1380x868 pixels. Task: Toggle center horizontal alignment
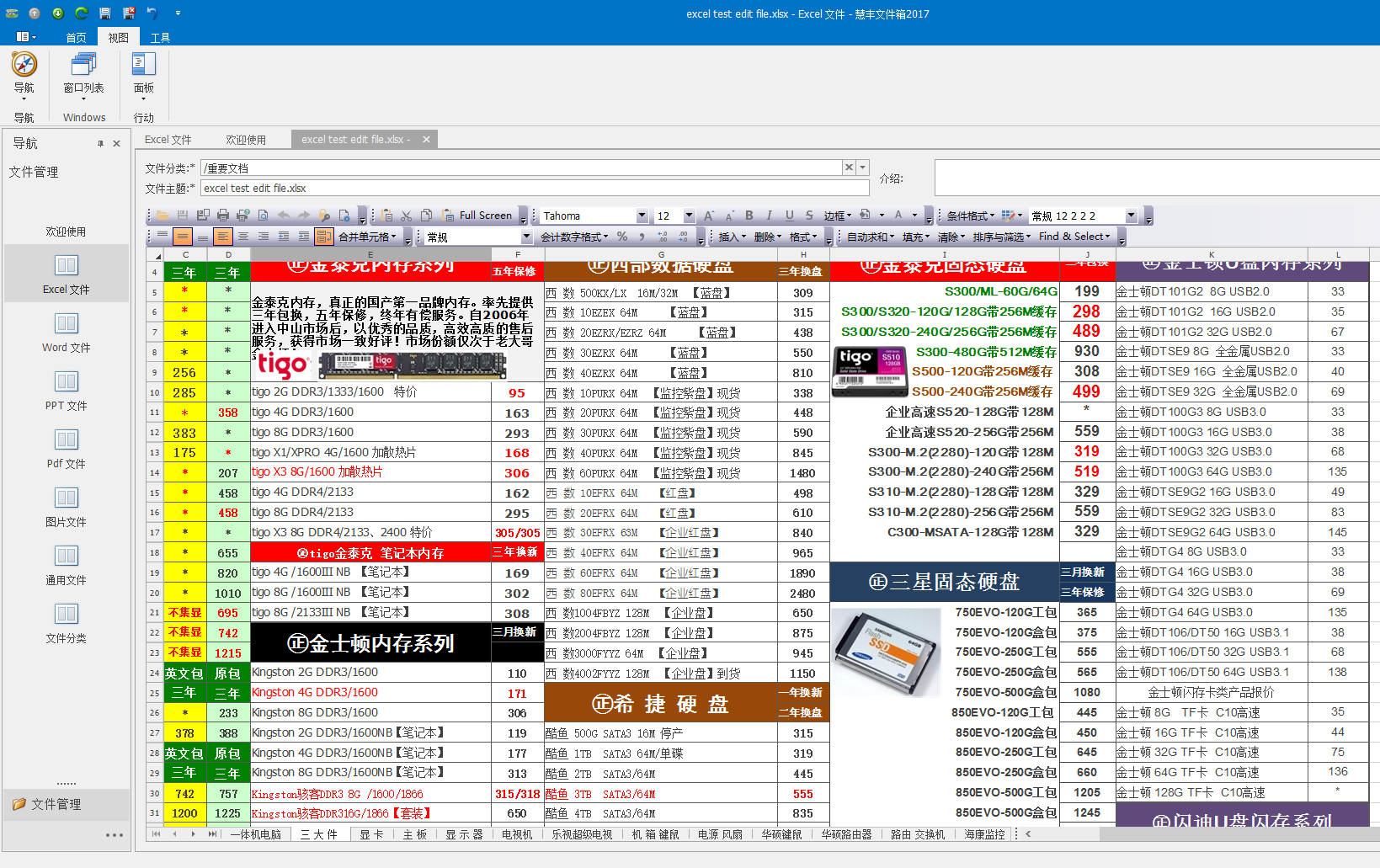[x=242, y=237]
